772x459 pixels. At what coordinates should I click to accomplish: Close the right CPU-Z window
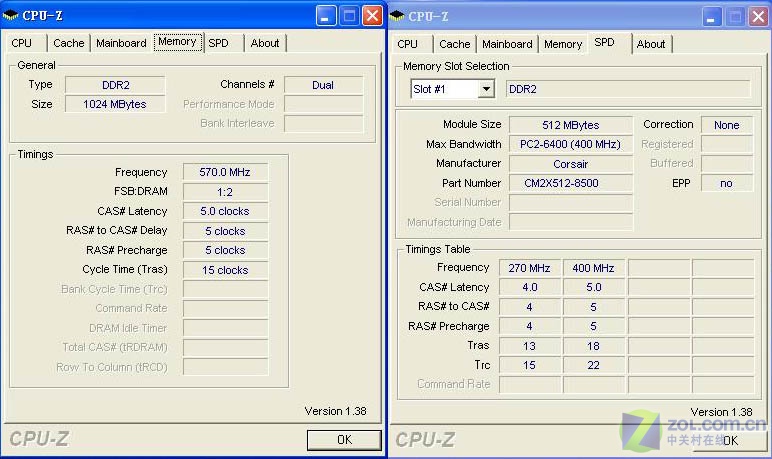pyautogui.click(x=759, y=17)
